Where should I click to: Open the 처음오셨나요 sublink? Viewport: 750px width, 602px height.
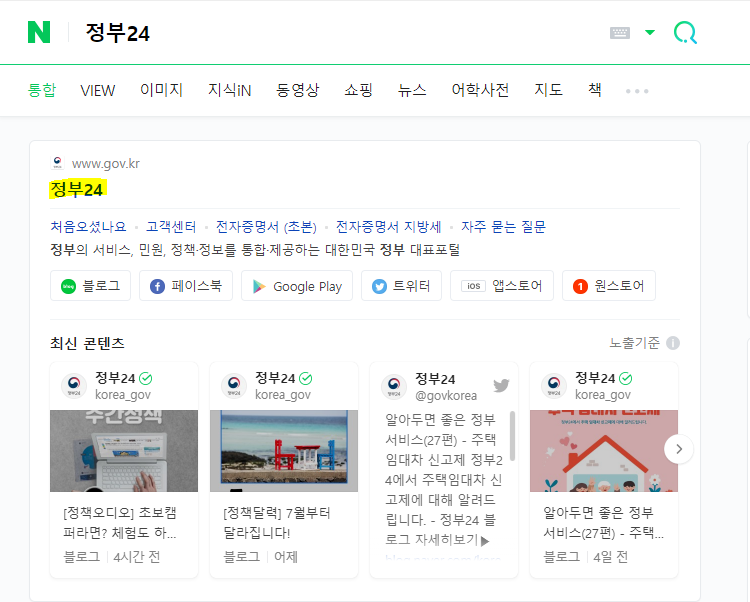click(88, 227)
